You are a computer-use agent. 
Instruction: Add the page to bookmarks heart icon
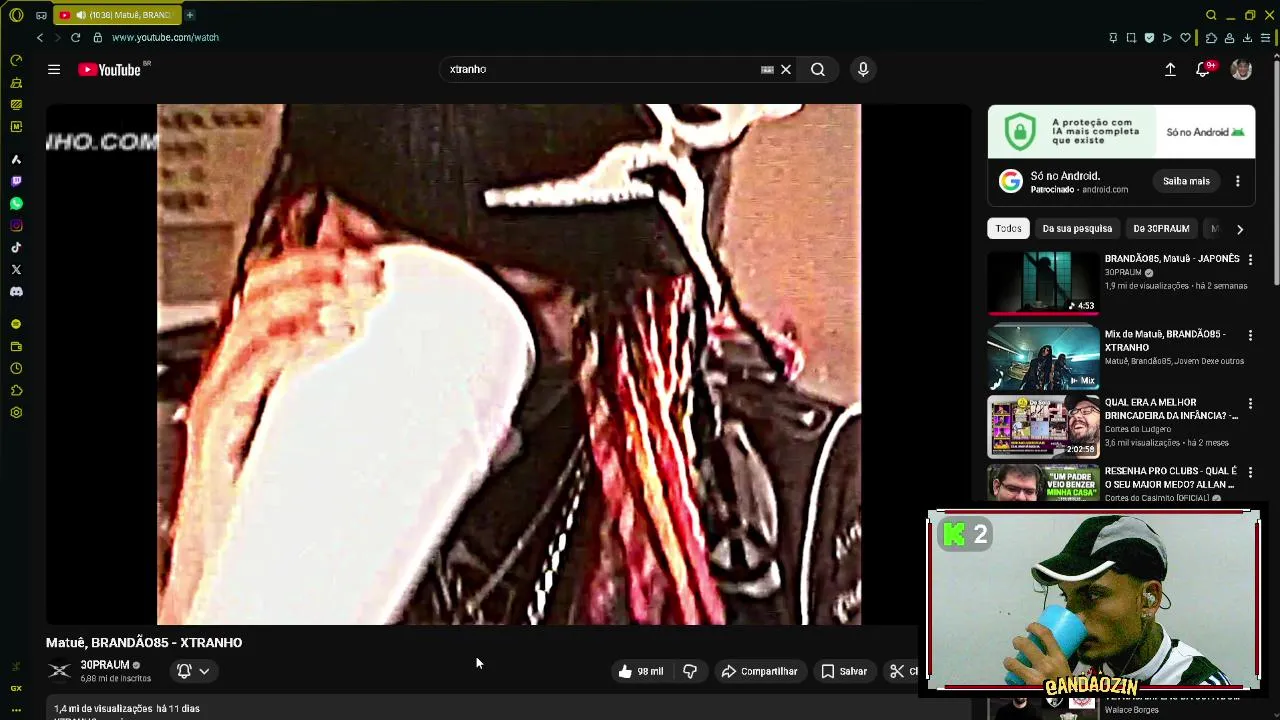(x=1186, y=38)
